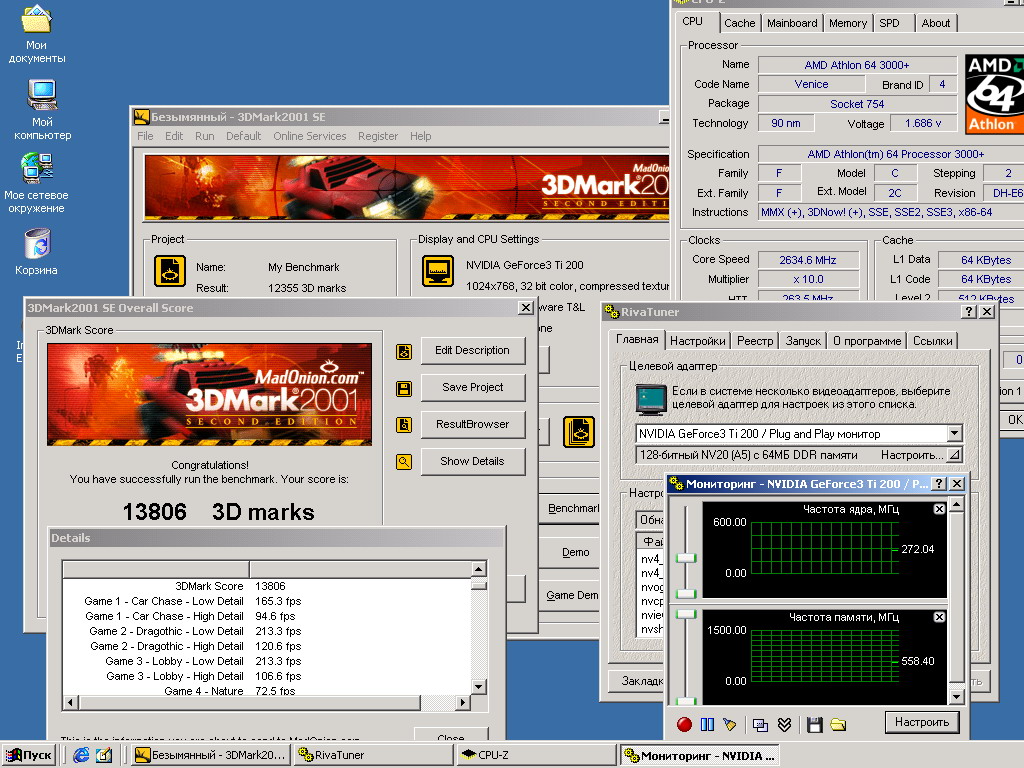Open Ссылки tab in RivaTuner
The width and height of the screenshot is (1024, 768).
(933, 341)
